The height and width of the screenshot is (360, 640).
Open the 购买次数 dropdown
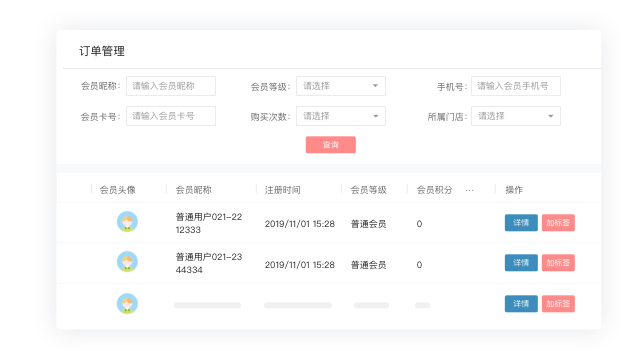click(x=341, y=116)
